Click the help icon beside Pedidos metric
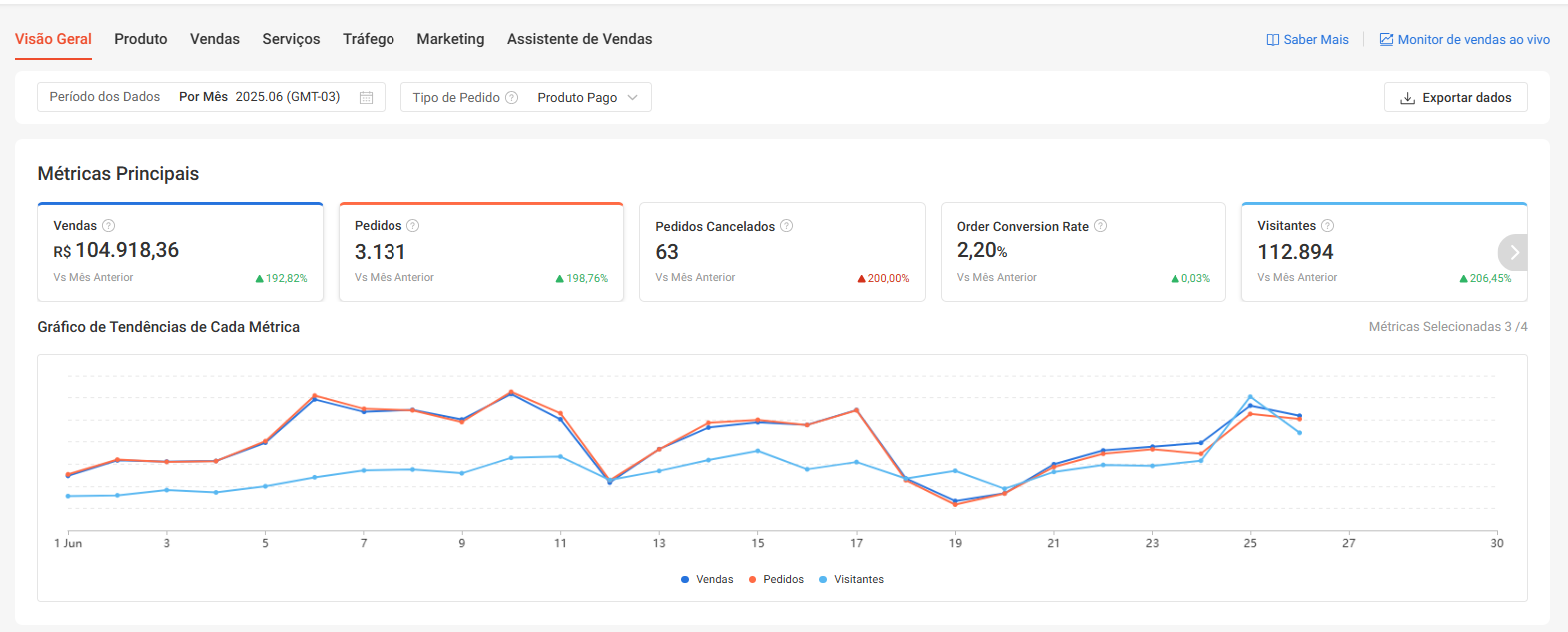 click(413, 226)
